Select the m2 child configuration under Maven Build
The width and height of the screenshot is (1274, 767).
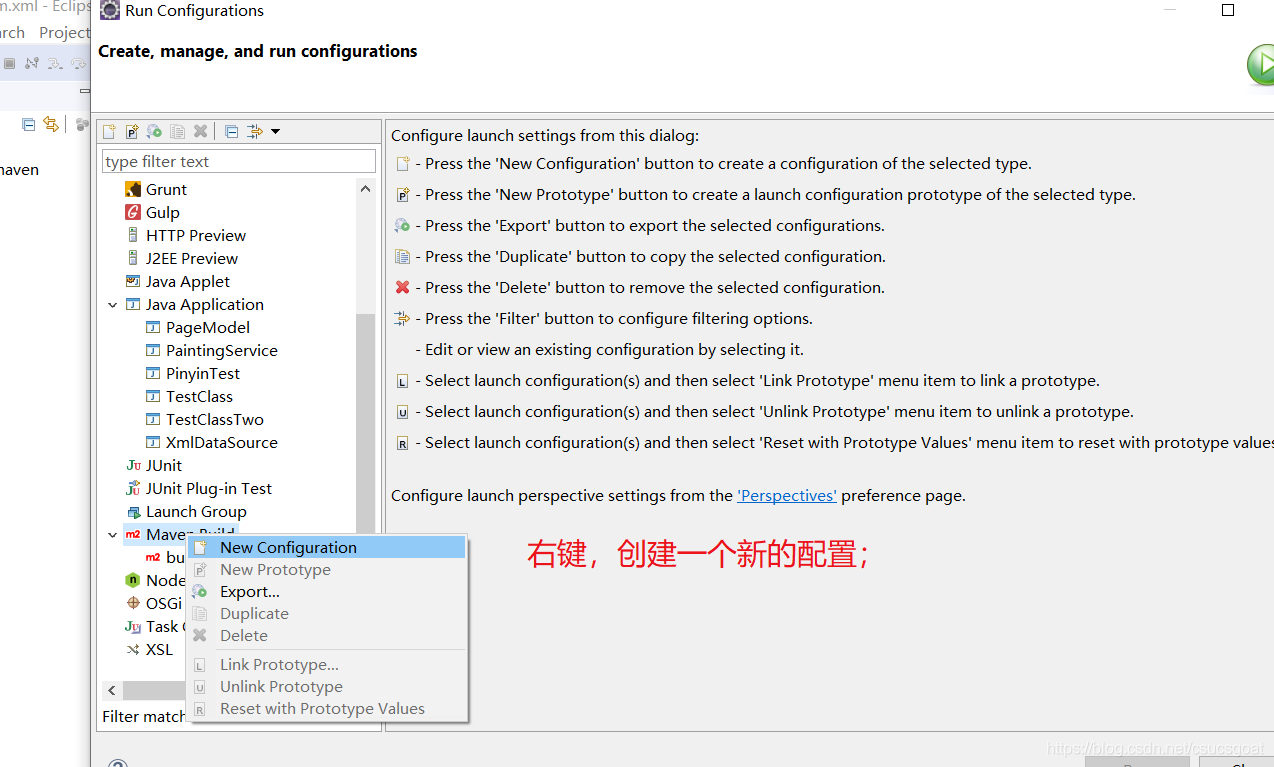[165, 557]
